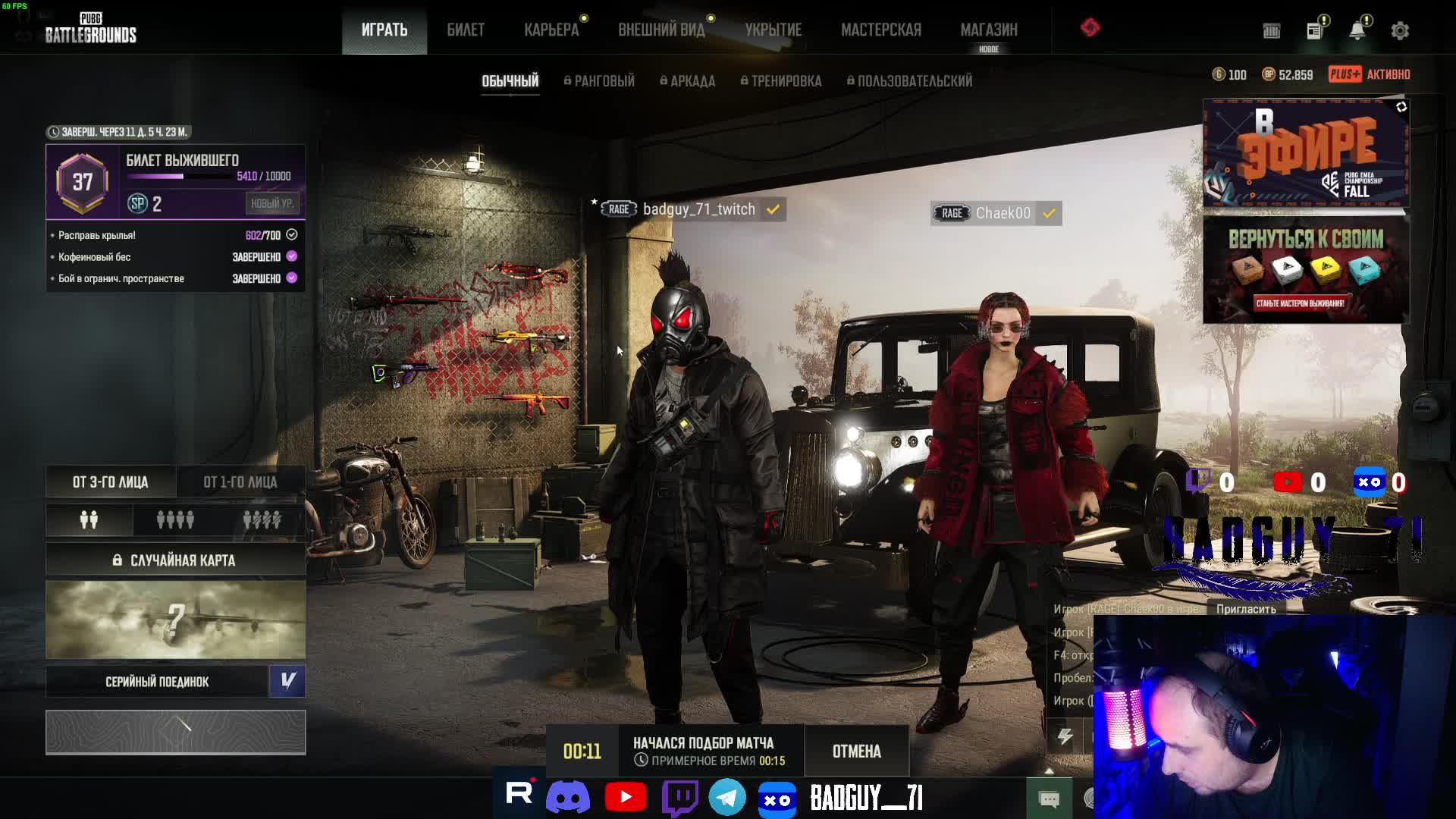Screen dimensions: 1456x819
Task: Click the Пригласить invite button
Action: 1246,609
